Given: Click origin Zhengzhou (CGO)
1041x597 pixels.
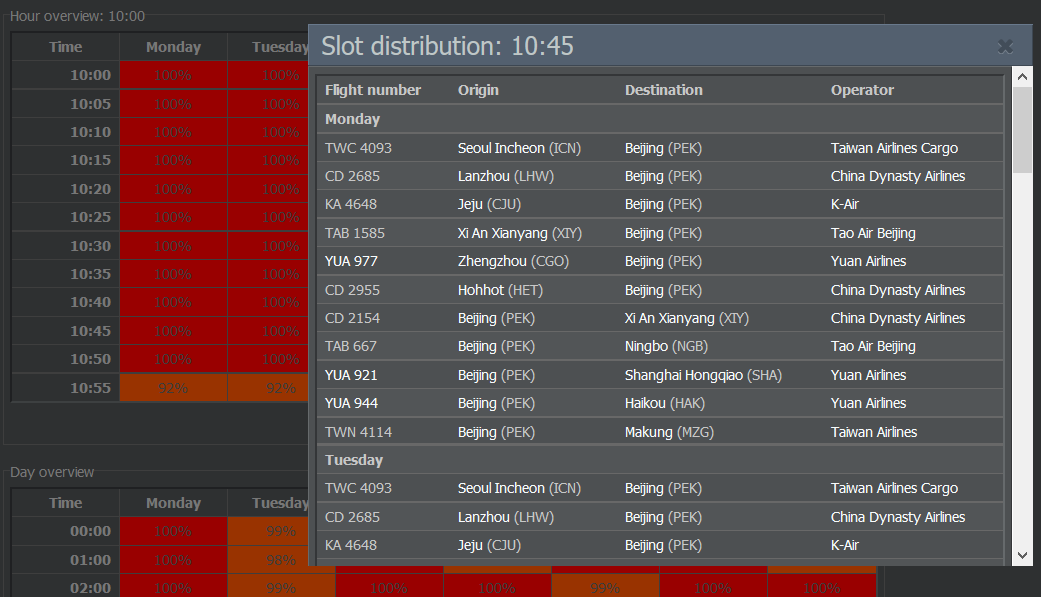Looking at the screenshot, I should click(x=513, y=262).
